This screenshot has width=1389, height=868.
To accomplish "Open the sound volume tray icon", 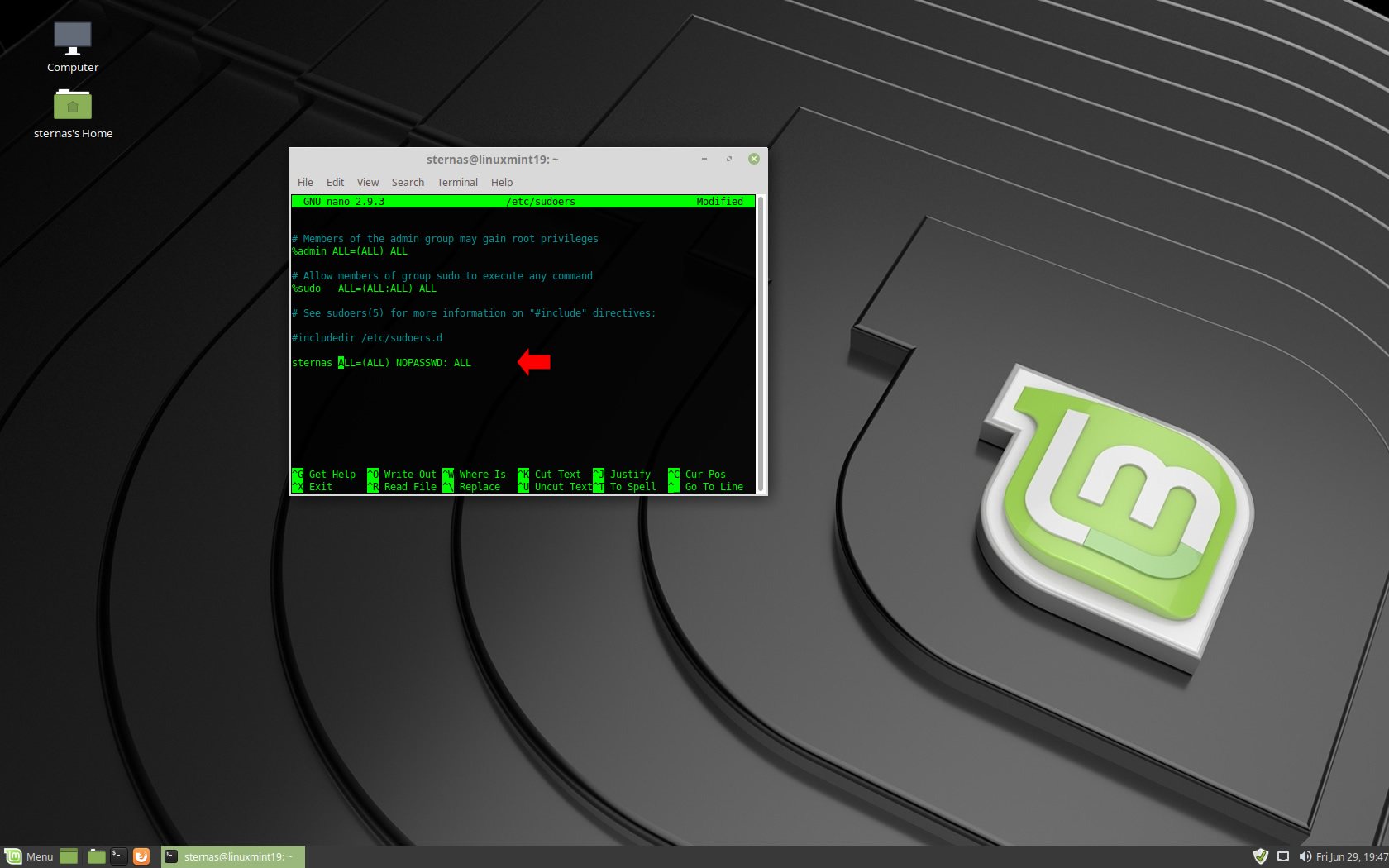I will 1305,856.
